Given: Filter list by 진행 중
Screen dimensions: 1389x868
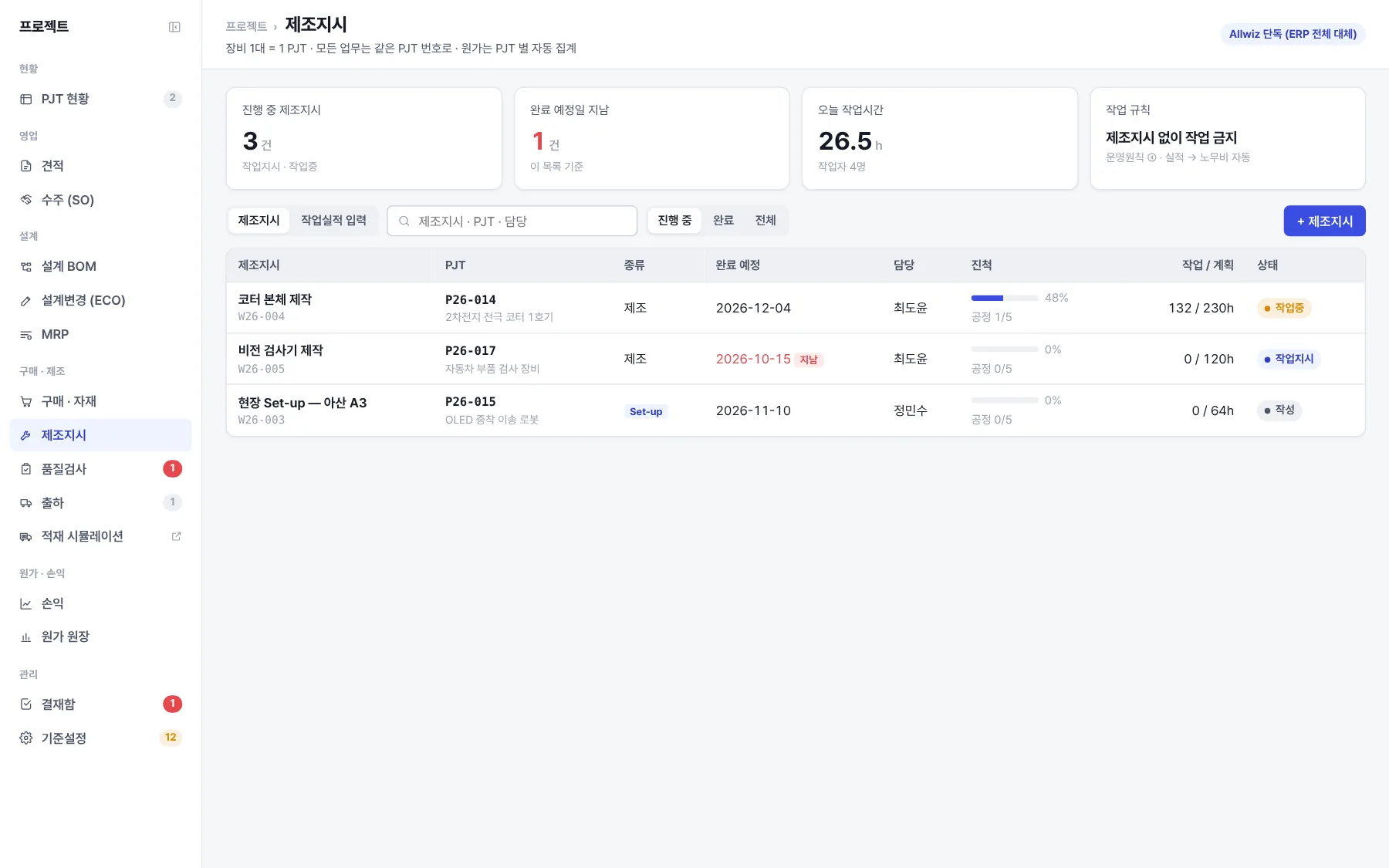Looking at the screenshot, I should (674, 221).
